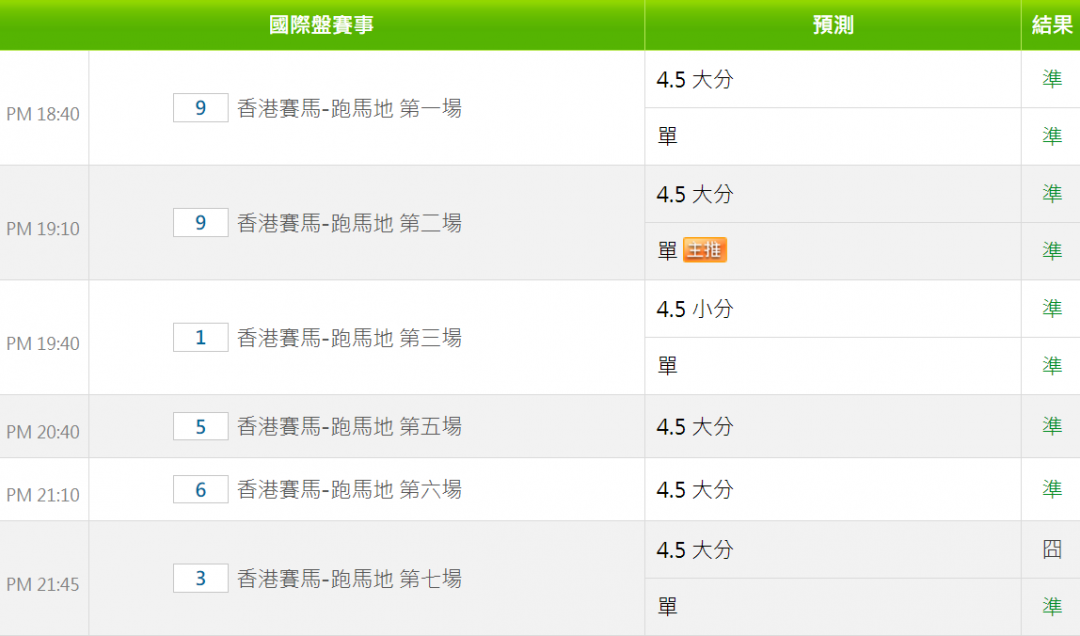The height and width of the screenshot is (636, 1080).
Task: Open 香港賽馬-跑馬地 第六場 event
Action: [x=349, y=489]
